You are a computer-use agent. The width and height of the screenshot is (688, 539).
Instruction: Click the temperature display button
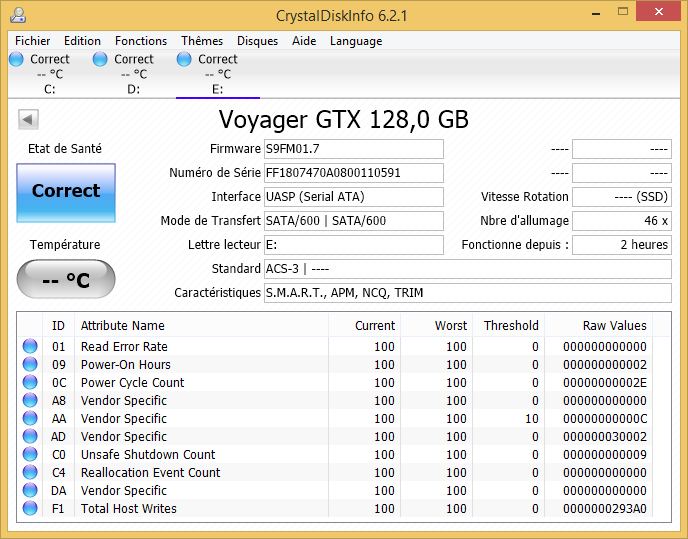click(x=66, y=280)
